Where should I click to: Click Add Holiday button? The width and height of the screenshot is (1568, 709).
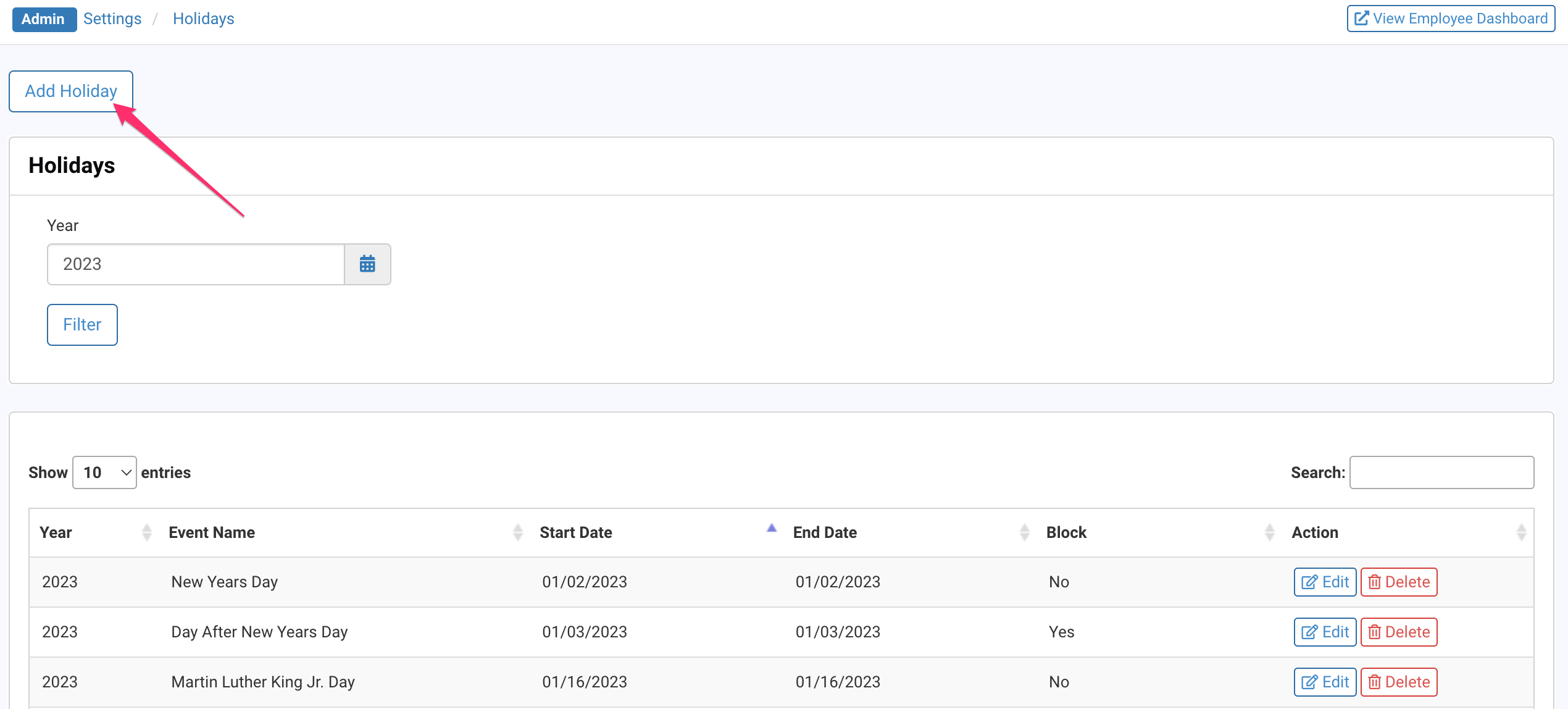click(x=71, y=91)
